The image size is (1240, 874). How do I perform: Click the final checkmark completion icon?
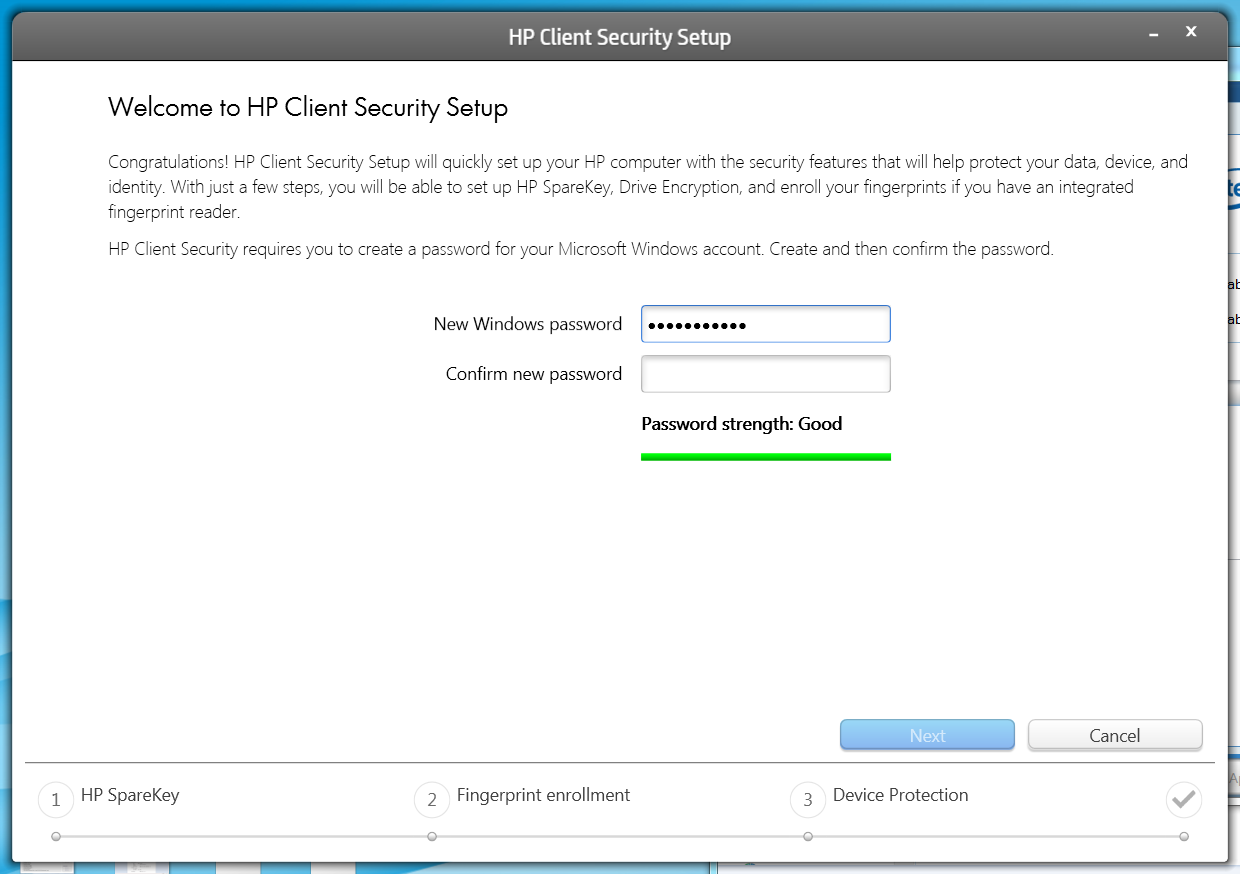[1184, 800]
